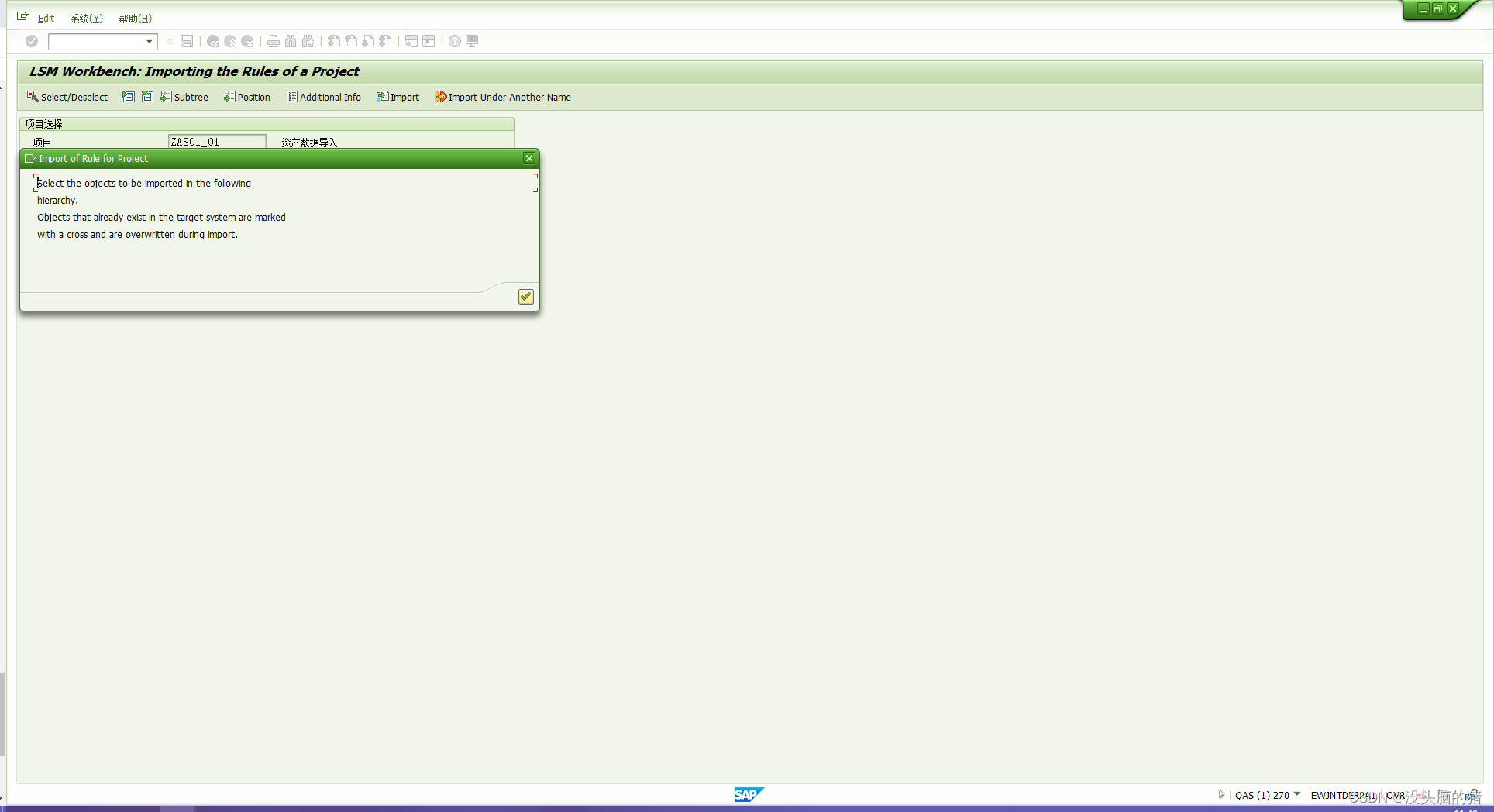Viewport: 1494px width, 812px height.
Task: Open the SAP window control menu icon
Action: (x=22, y=16)
